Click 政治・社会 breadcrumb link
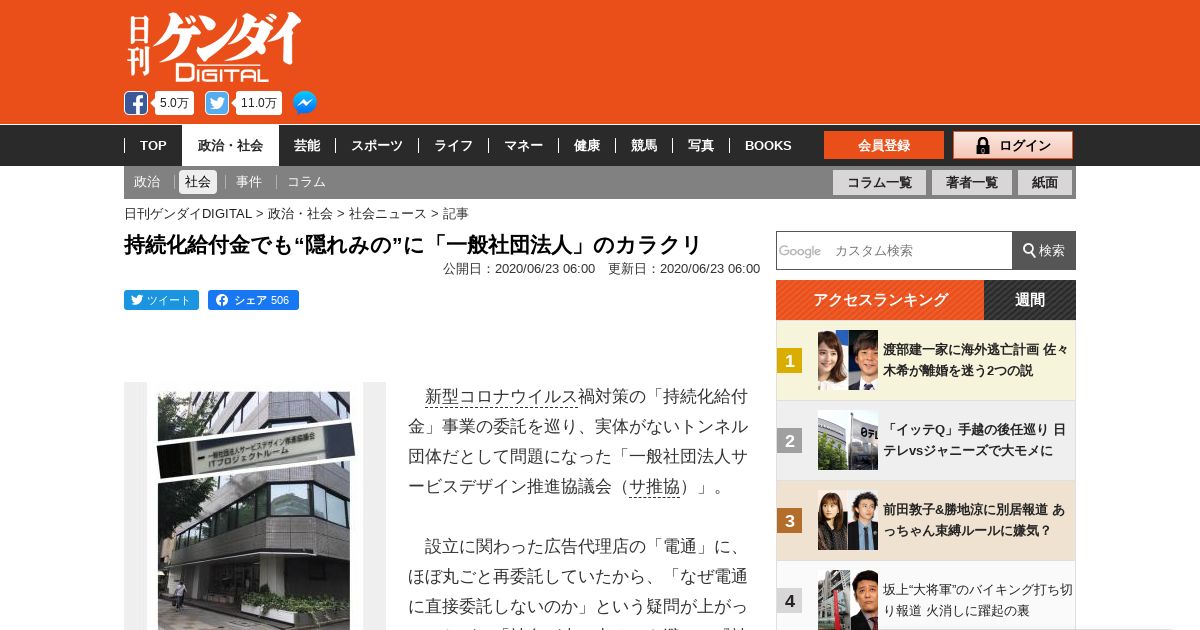The height and width of the screenshot is (630, 1200). pyautogui.click(x=300, y=213)
